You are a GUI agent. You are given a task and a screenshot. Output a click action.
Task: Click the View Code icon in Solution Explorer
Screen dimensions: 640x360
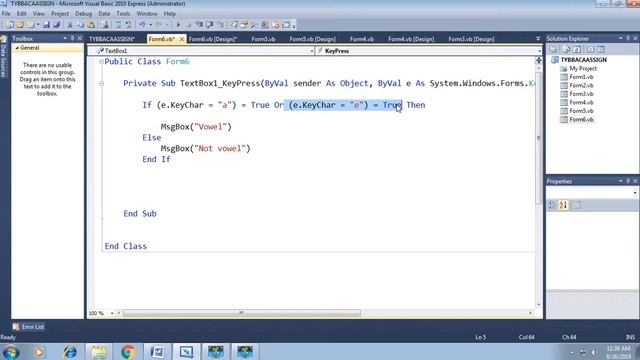590,49
